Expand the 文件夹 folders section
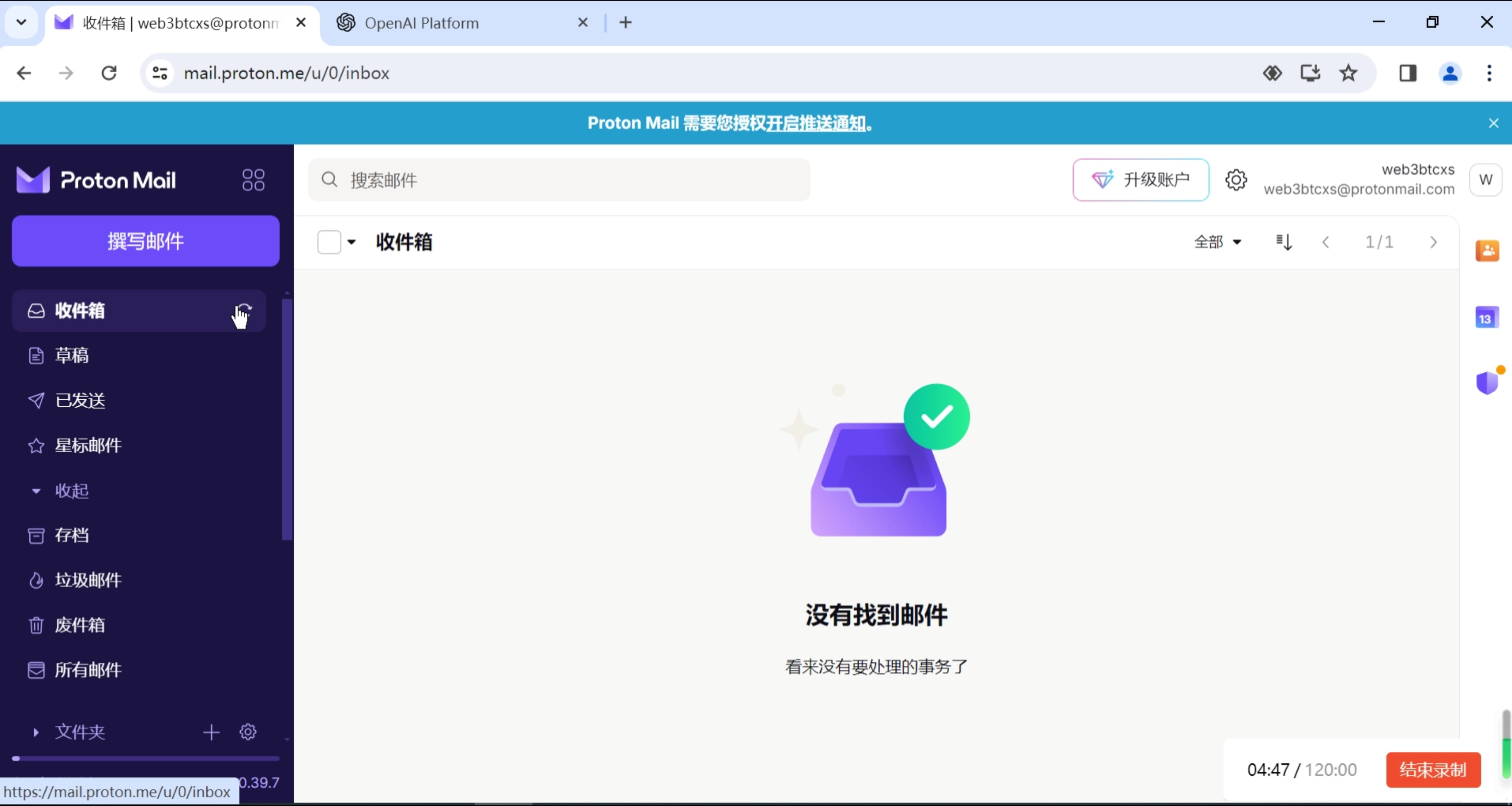 (x=35, y=731)
